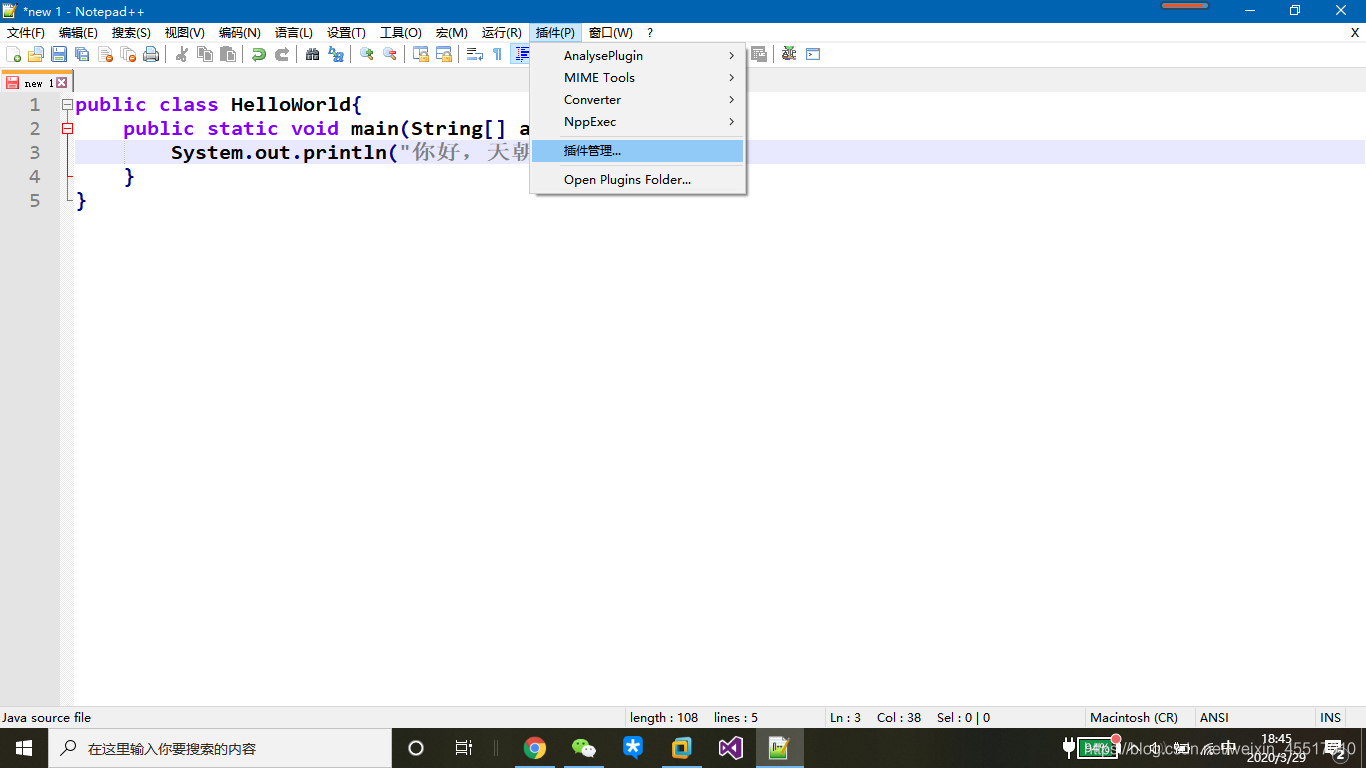Collapse the main method fold marker
The width and height of the screenshot is (1366, 768).
click(x=67, y=129)
